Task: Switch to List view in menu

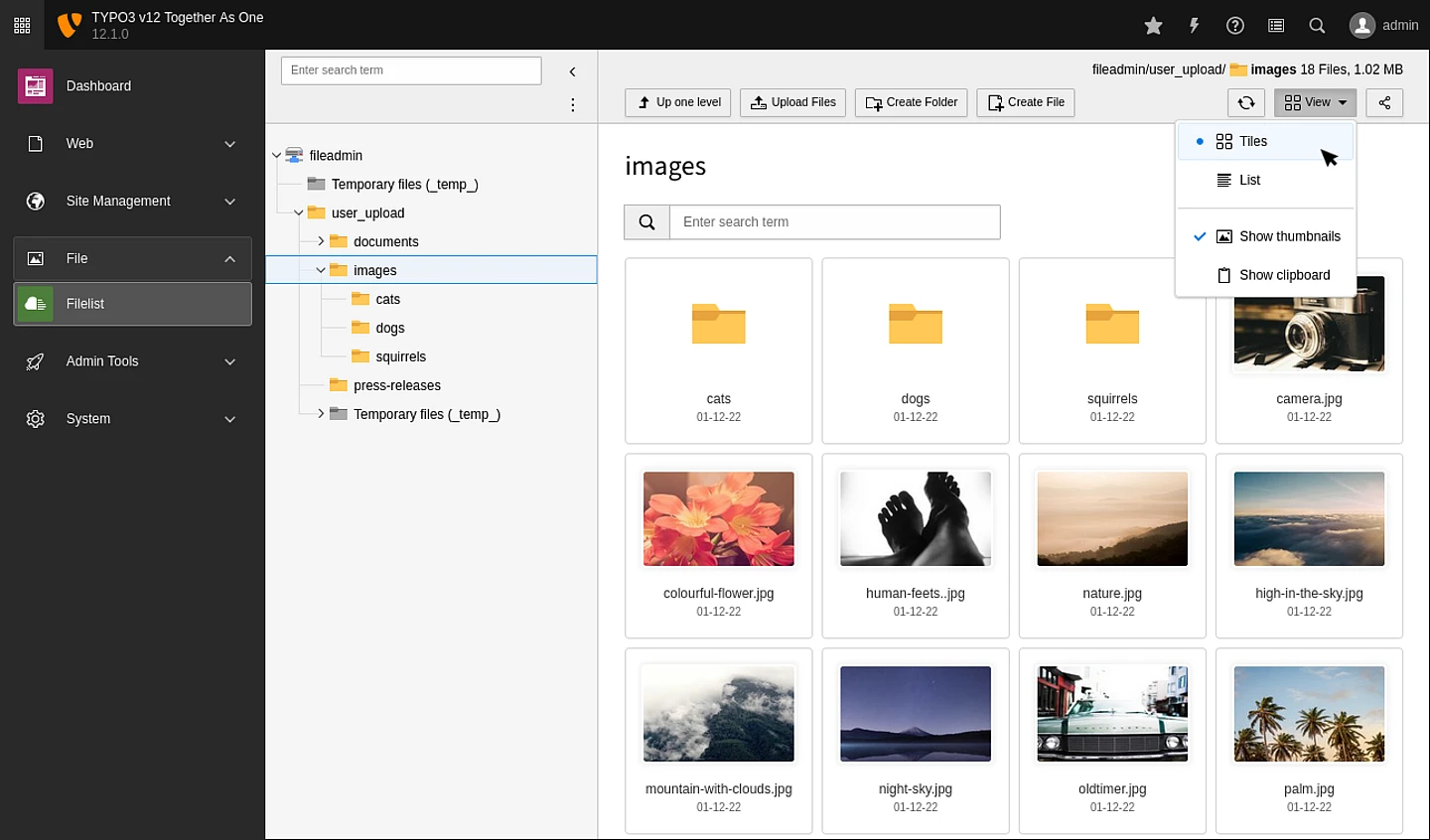Action: coord(1248,181)
